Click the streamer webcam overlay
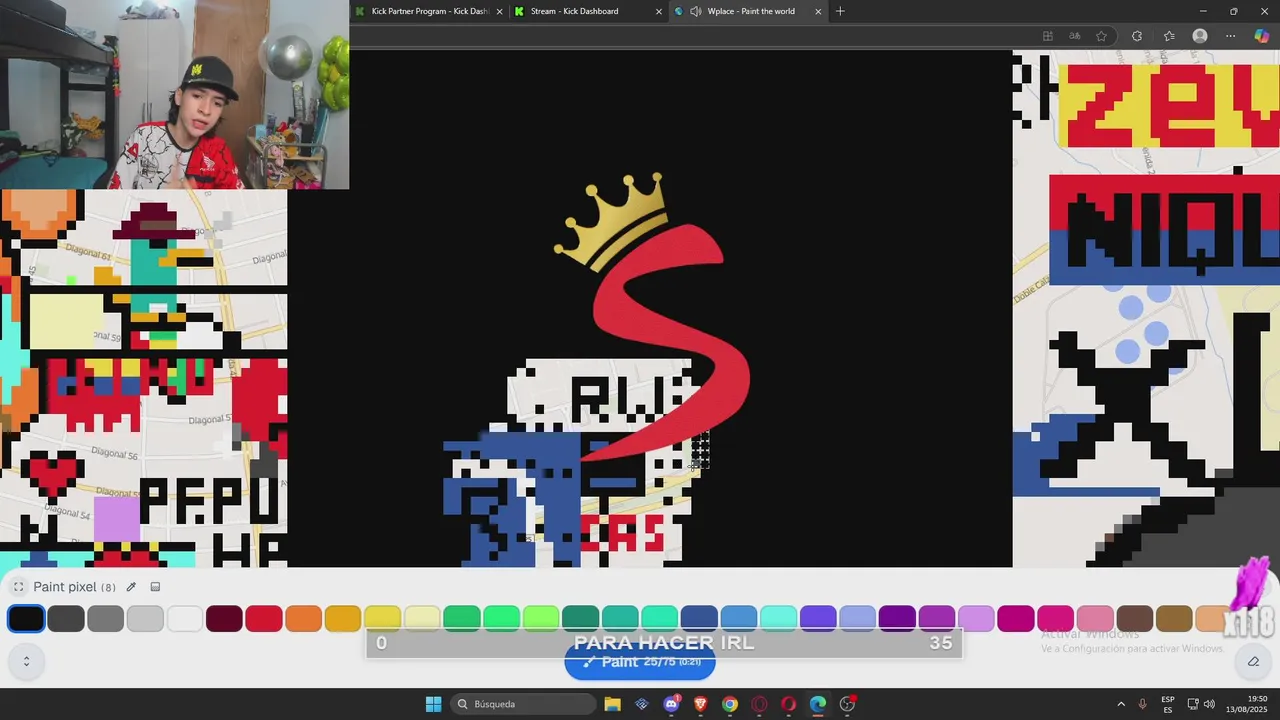Image resolution: width=1280 pixels, height=720 pixels. (x=174, y=95)
